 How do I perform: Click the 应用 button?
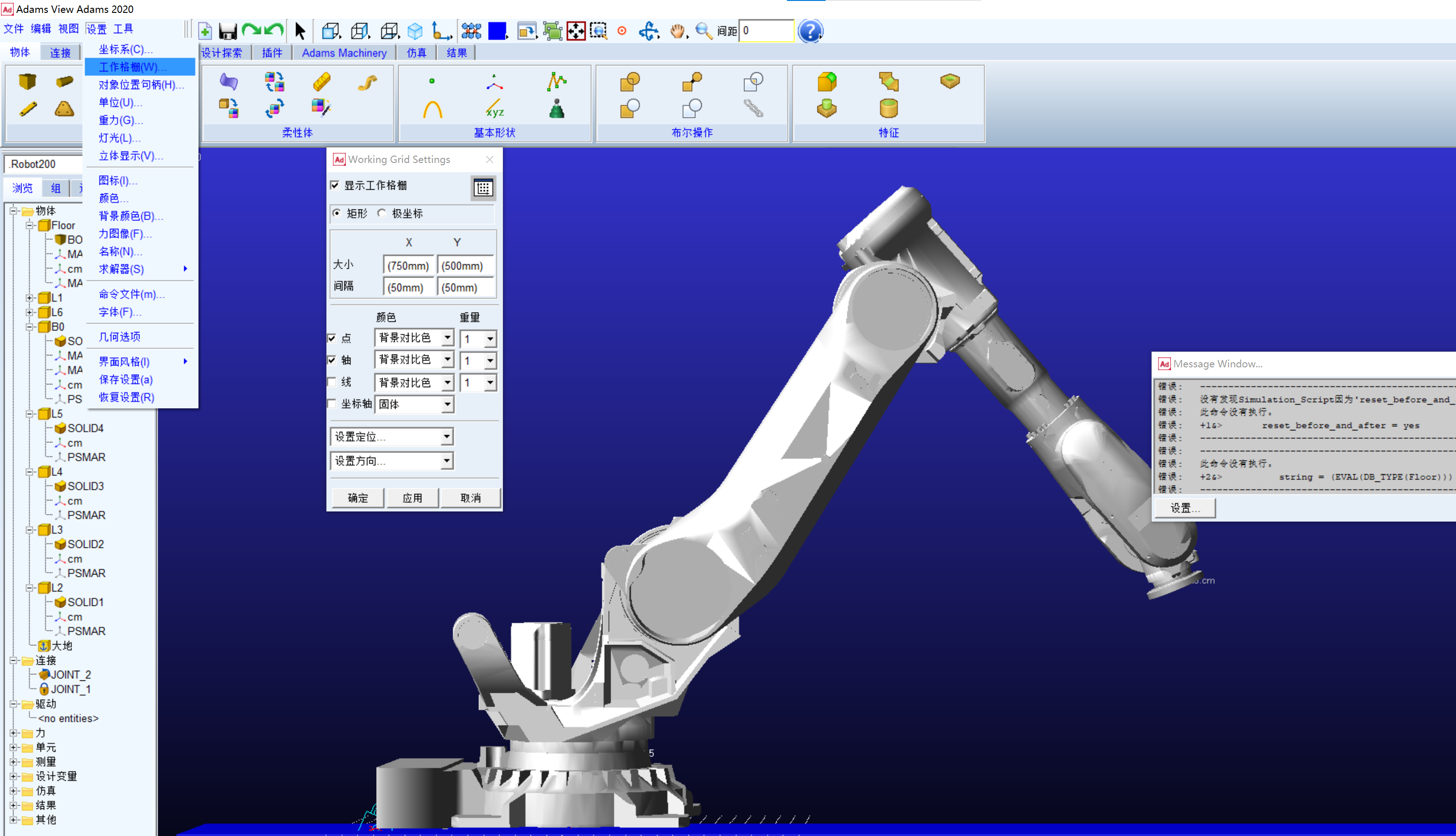click(x=412, y=498)
